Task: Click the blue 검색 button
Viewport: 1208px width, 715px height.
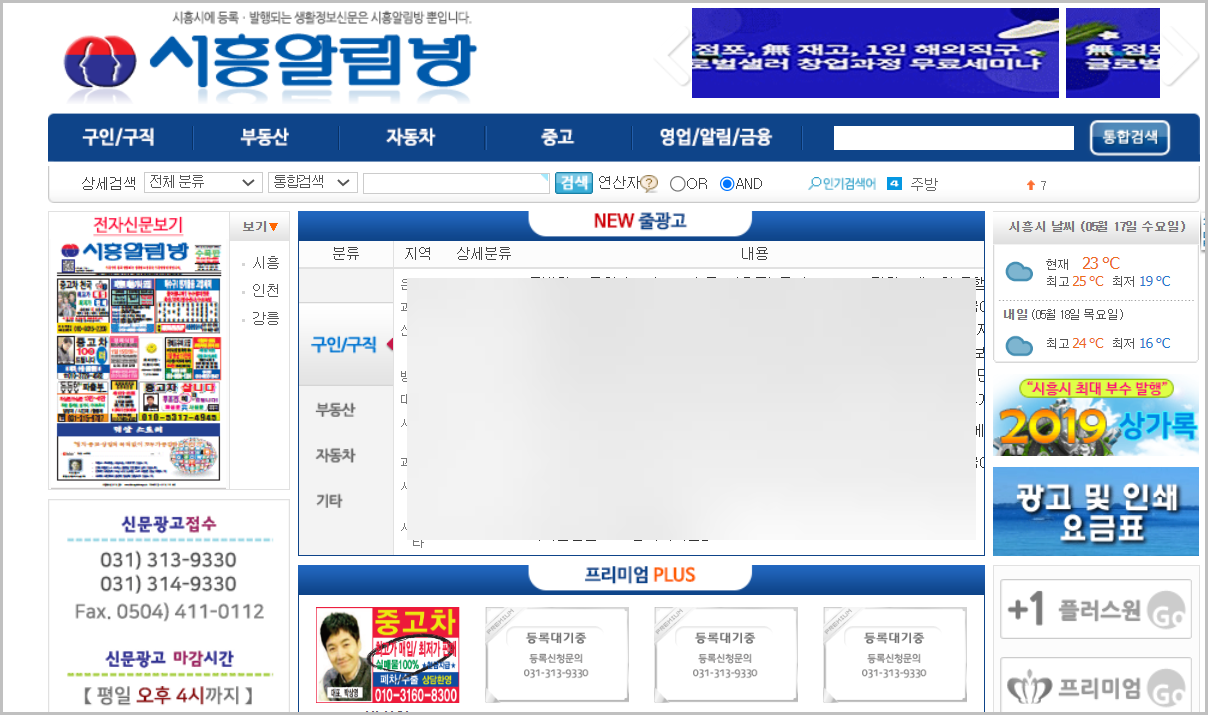Action: click(573, 183)
